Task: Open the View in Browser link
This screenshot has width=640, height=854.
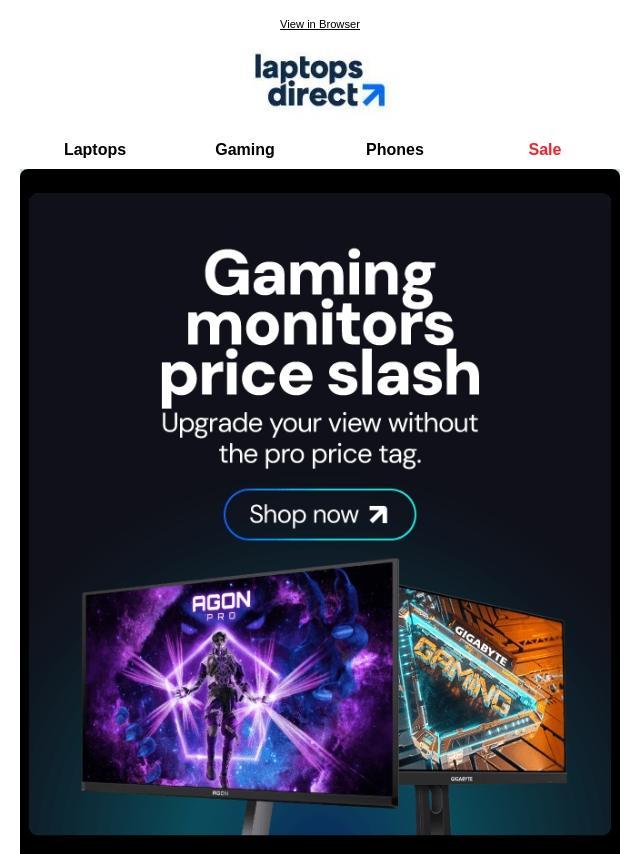Action: click(320, 25)
